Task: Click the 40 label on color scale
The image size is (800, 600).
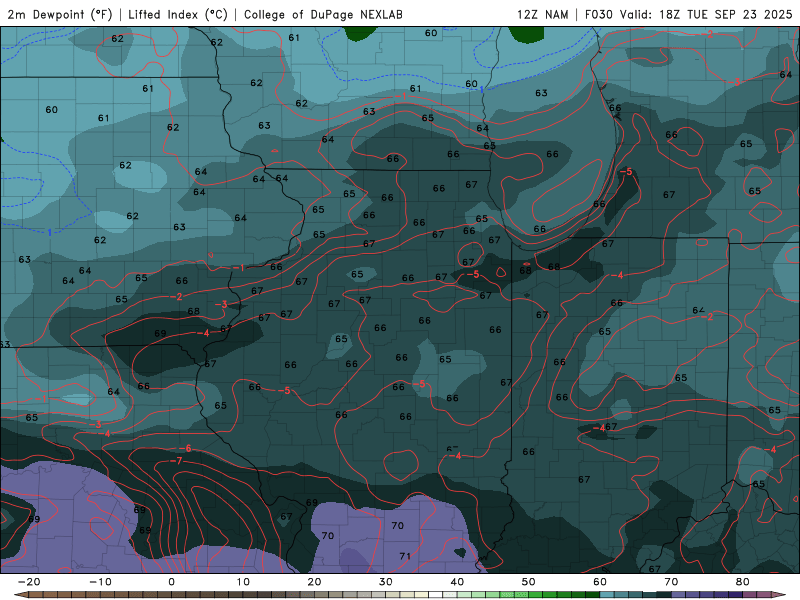Action: pyautogui.click(x=457, y=582)
